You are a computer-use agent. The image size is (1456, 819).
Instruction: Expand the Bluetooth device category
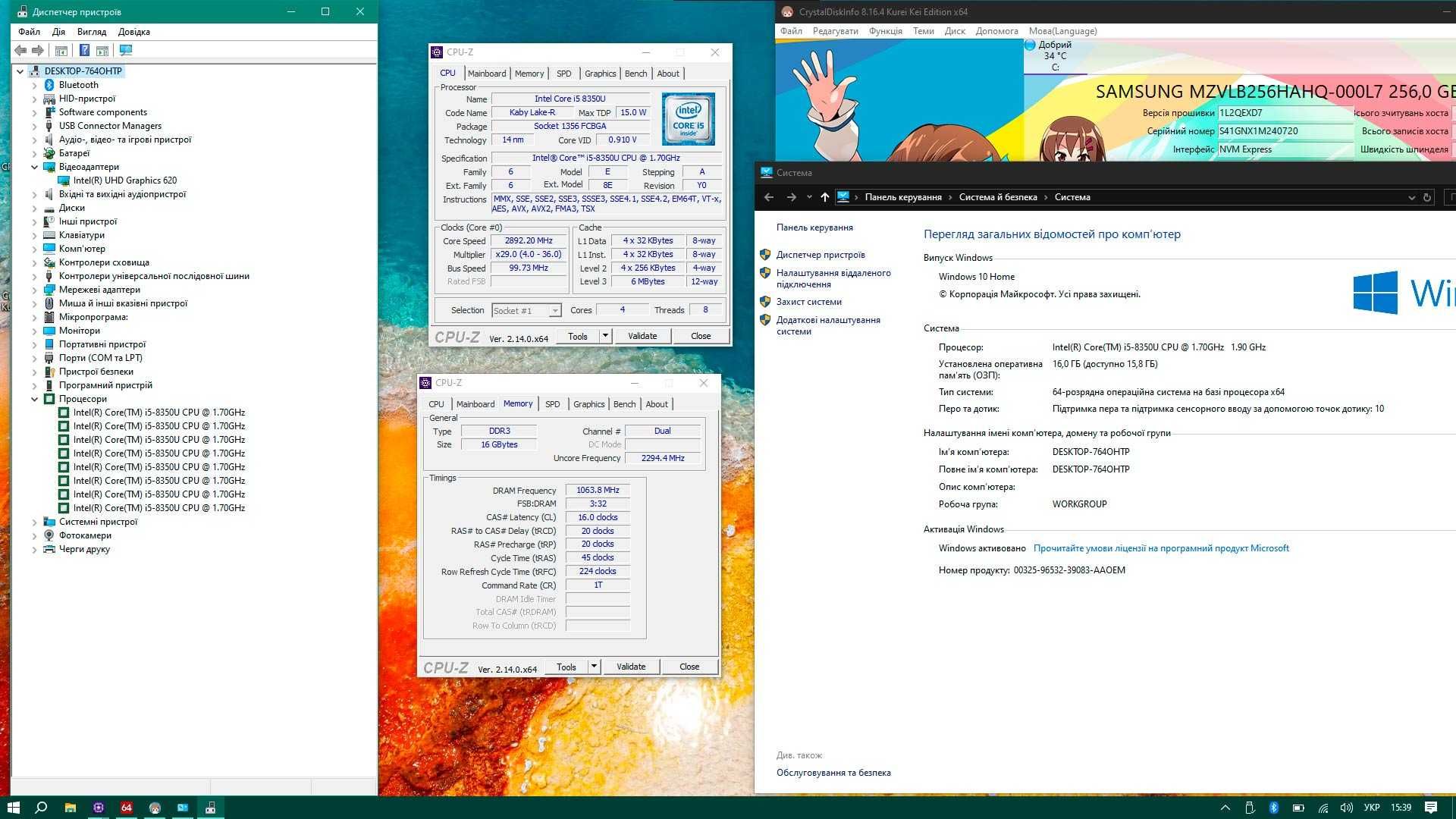pyautogui.click(x=34, y=85)
